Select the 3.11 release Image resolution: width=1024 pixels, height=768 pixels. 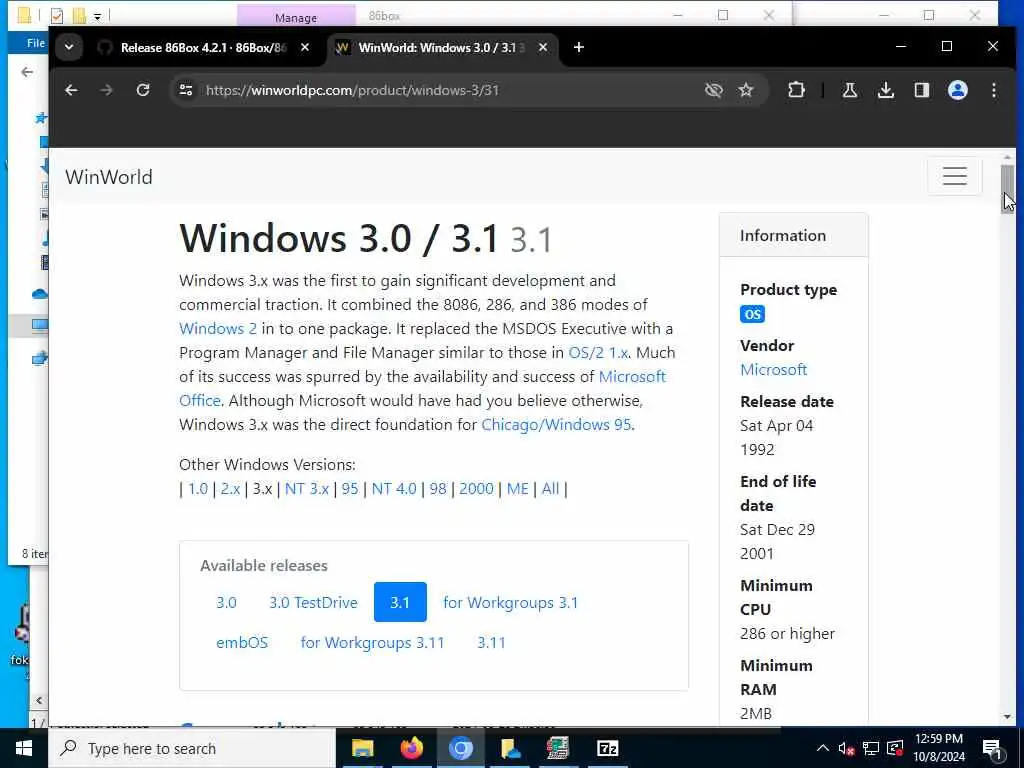pos(491,643)
